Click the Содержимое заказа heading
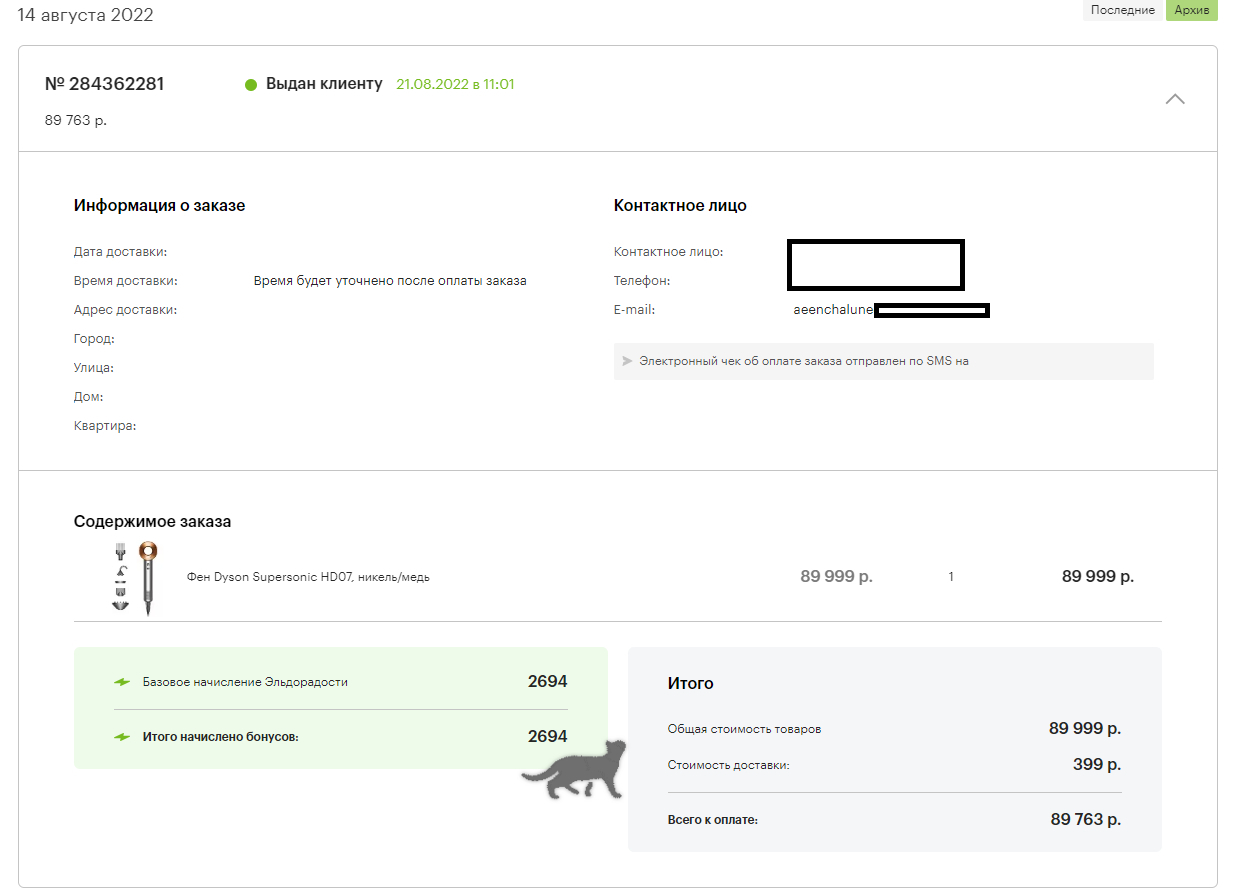The height and width of the screenshot is (896, 1254). point(152,522)
